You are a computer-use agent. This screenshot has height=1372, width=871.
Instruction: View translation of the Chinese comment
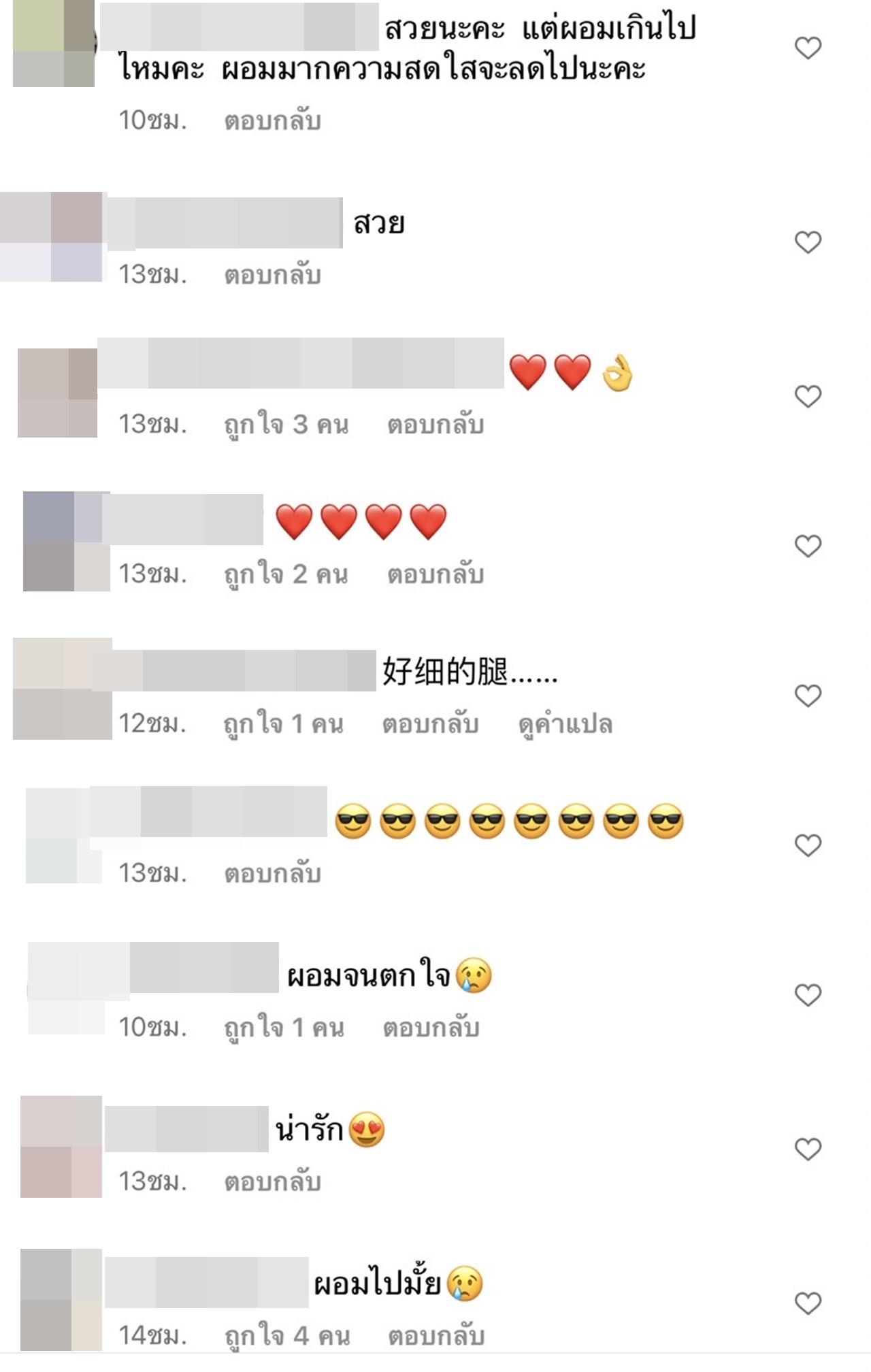[x=565, y=724]
